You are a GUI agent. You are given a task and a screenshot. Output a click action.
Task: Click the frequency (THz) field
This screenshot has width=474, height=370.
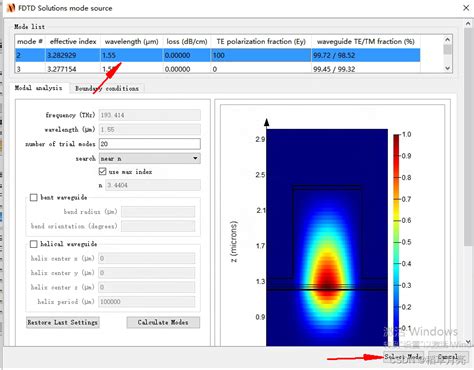pos(150,115)
